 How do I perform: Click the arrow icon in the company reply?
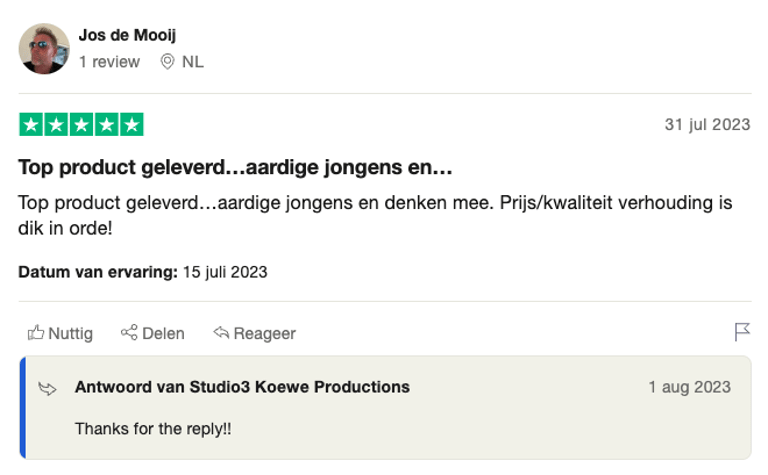tap(48, 388)
